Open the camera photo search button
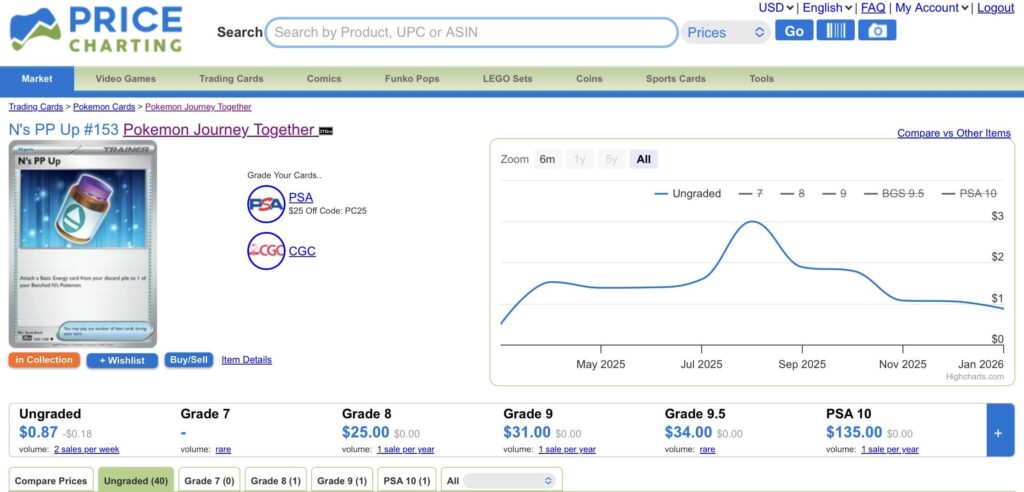Screen dimensions: 1024x492 (877, 31)
